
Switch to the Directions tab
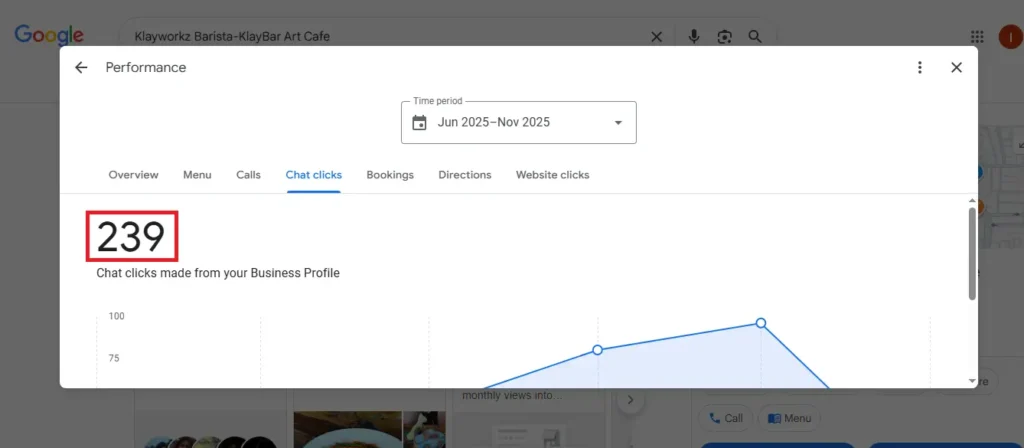point(464,175)
